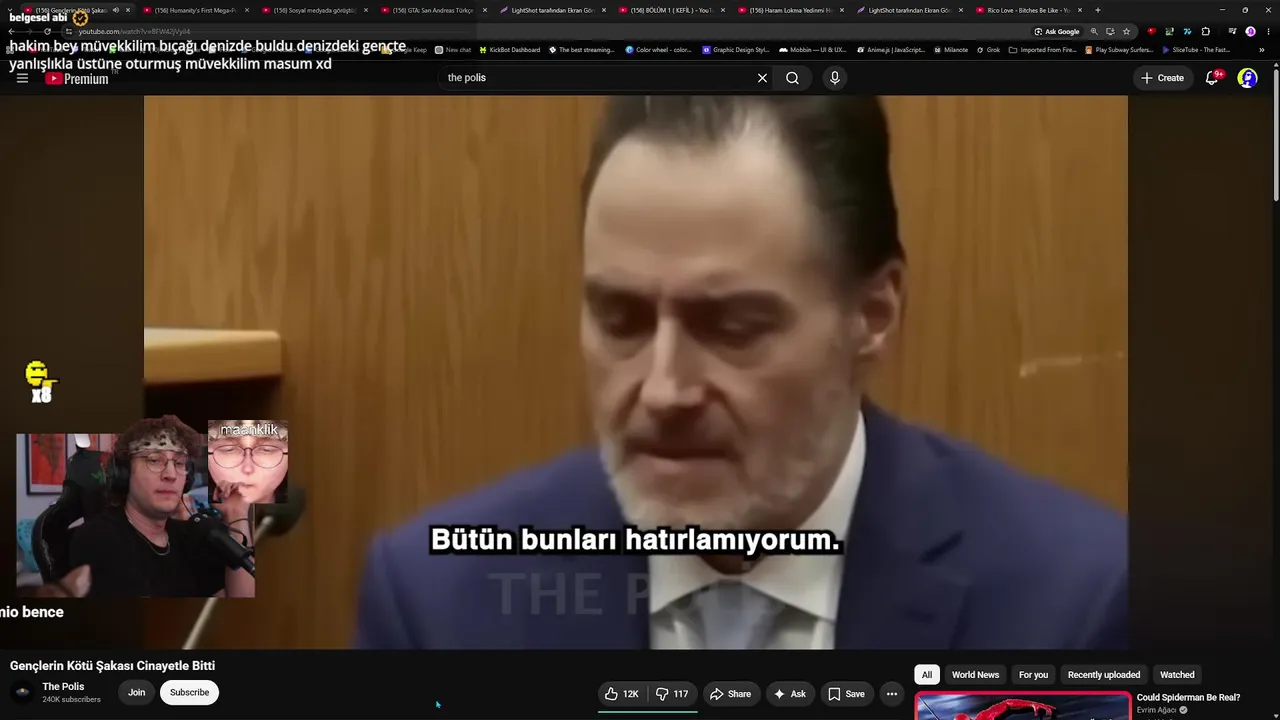The height and width of the screenshot is (720, 1280).
Task: Open the Grok bookmark
Action: click(x=987, y=50)
